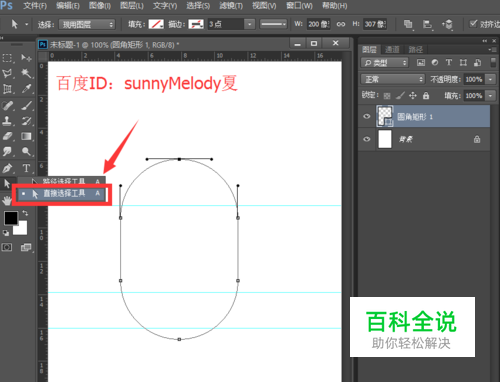Filter layers by pixel type
This screenshot has width=500, height=382.
tap(421, 62)
